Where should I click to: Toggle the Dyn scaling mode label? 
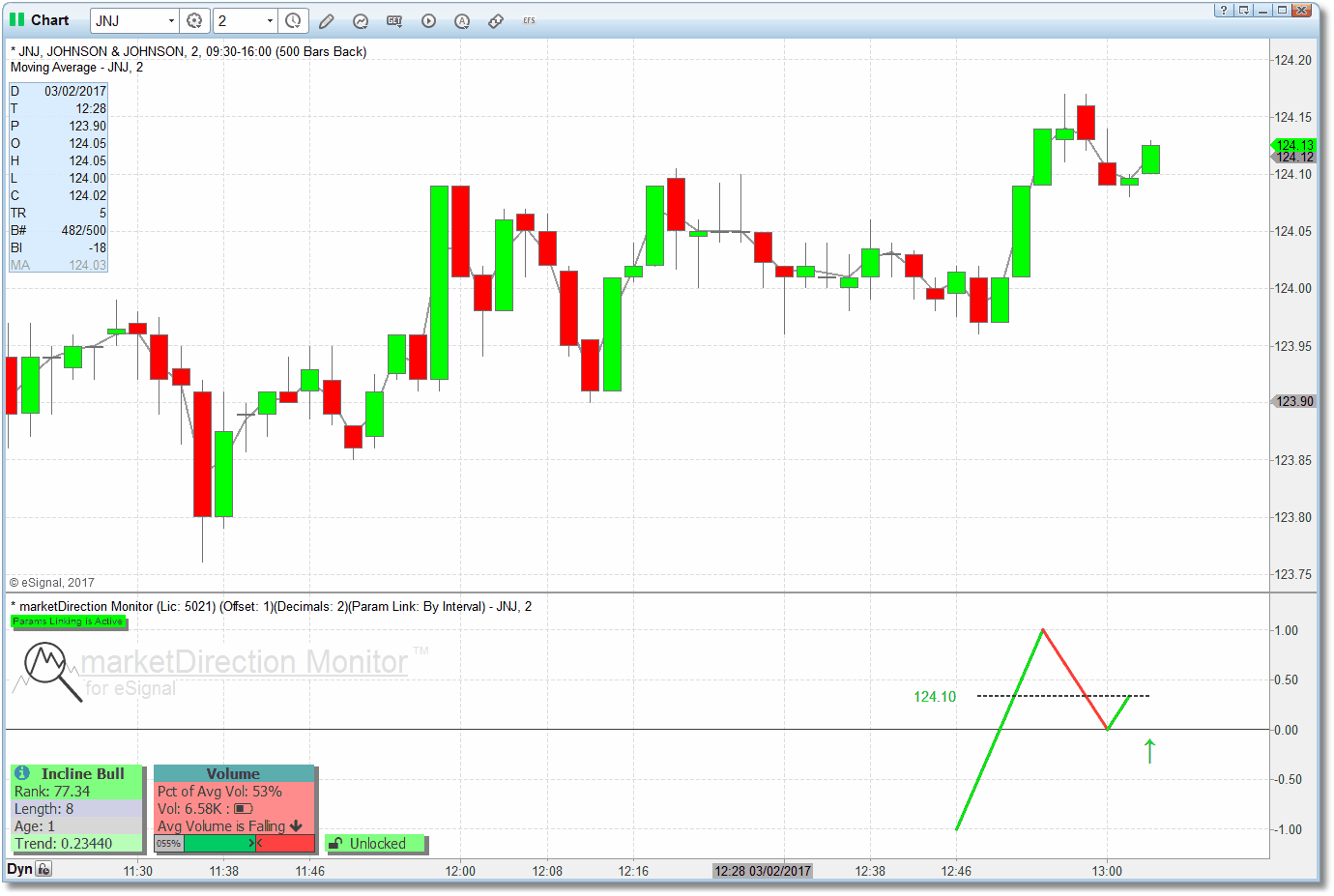pyautogui.click(x=19, y=869)
